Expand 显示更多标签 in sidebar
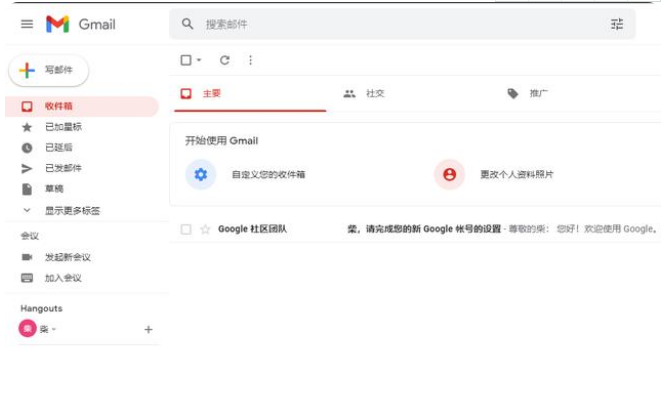 click(x=72, y=210)
